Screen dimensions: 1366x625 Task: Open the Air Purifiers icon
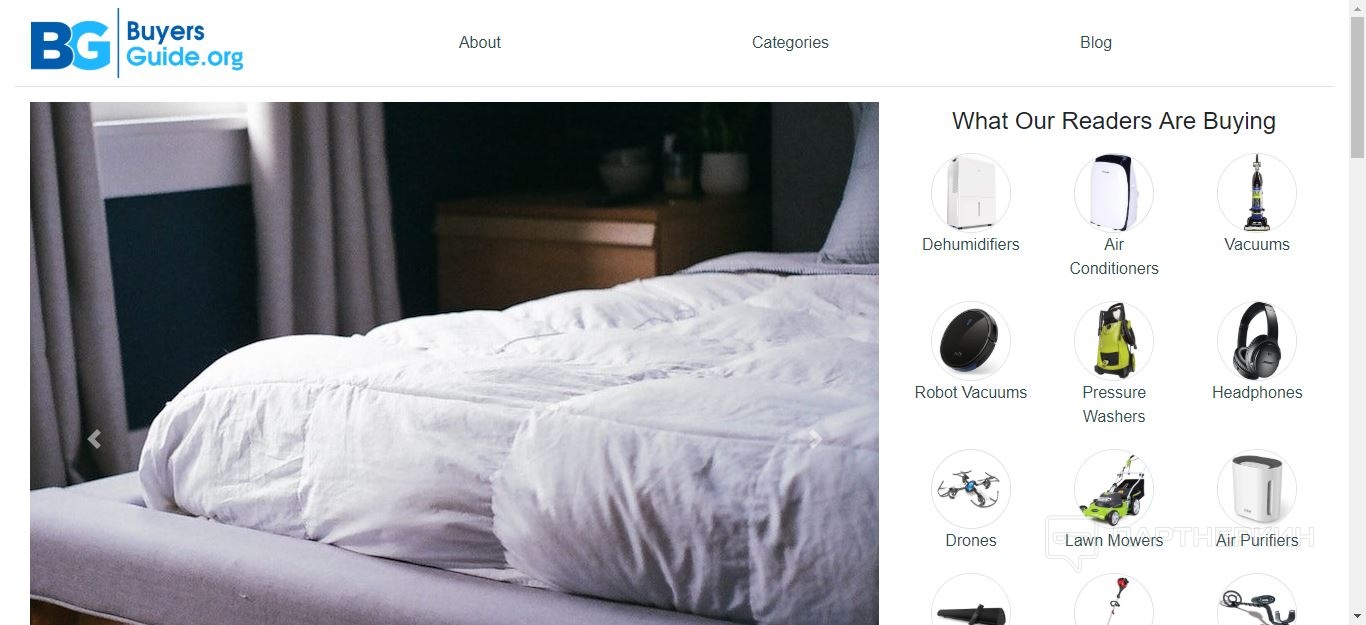1256,488
